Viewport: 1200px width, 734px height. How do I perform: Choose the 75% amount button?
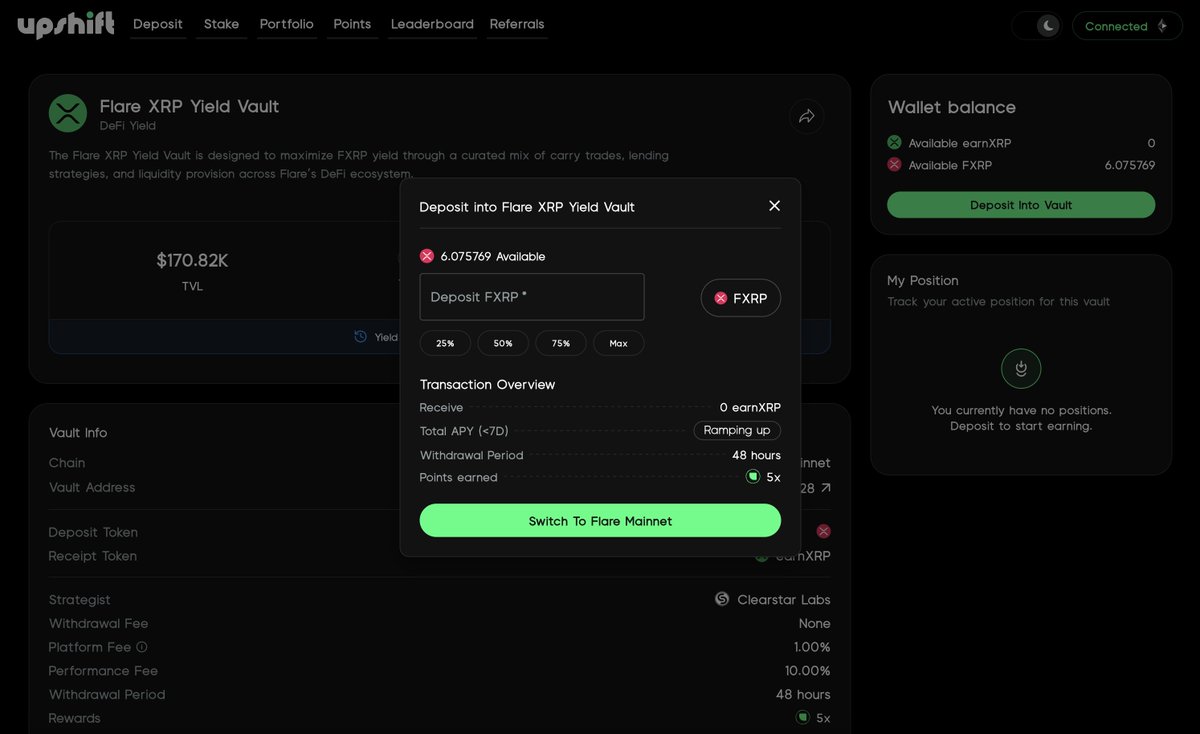click(561, 343)
